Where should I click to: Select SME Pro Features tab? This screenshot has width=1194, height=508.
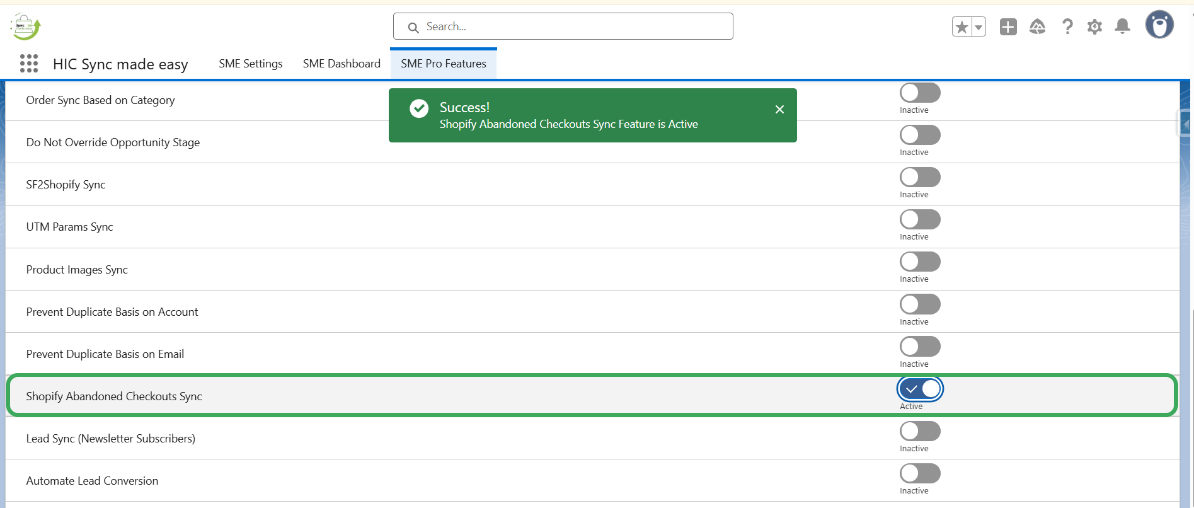coord(443,64)
